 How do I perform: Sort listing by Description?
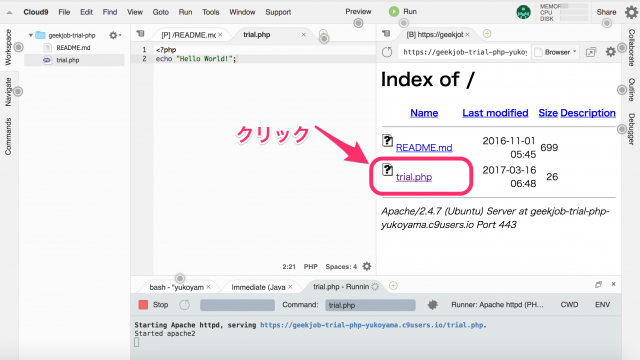click(x=588, y=113)
